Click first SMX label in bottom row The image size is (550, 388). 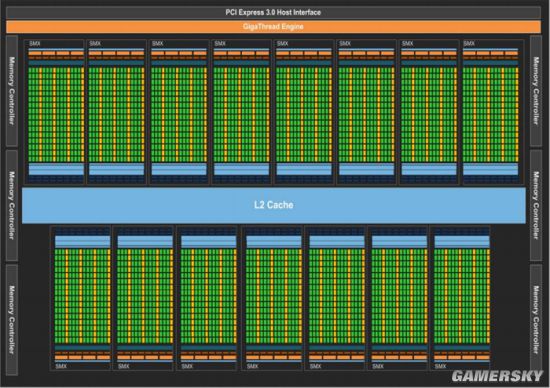[x=61, y=366]
